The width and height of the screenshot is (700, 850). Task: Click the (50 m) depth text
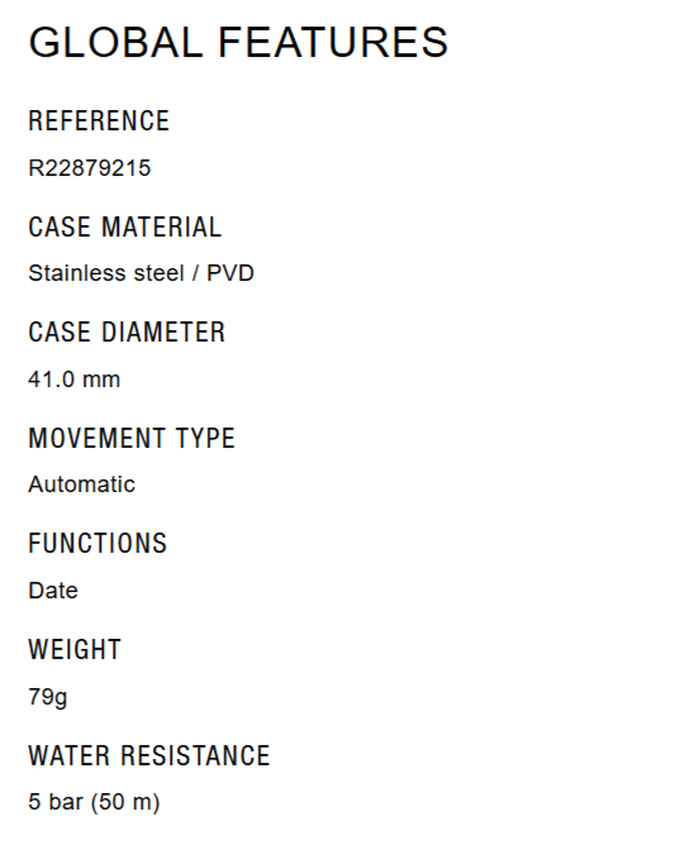click(125, 802)
